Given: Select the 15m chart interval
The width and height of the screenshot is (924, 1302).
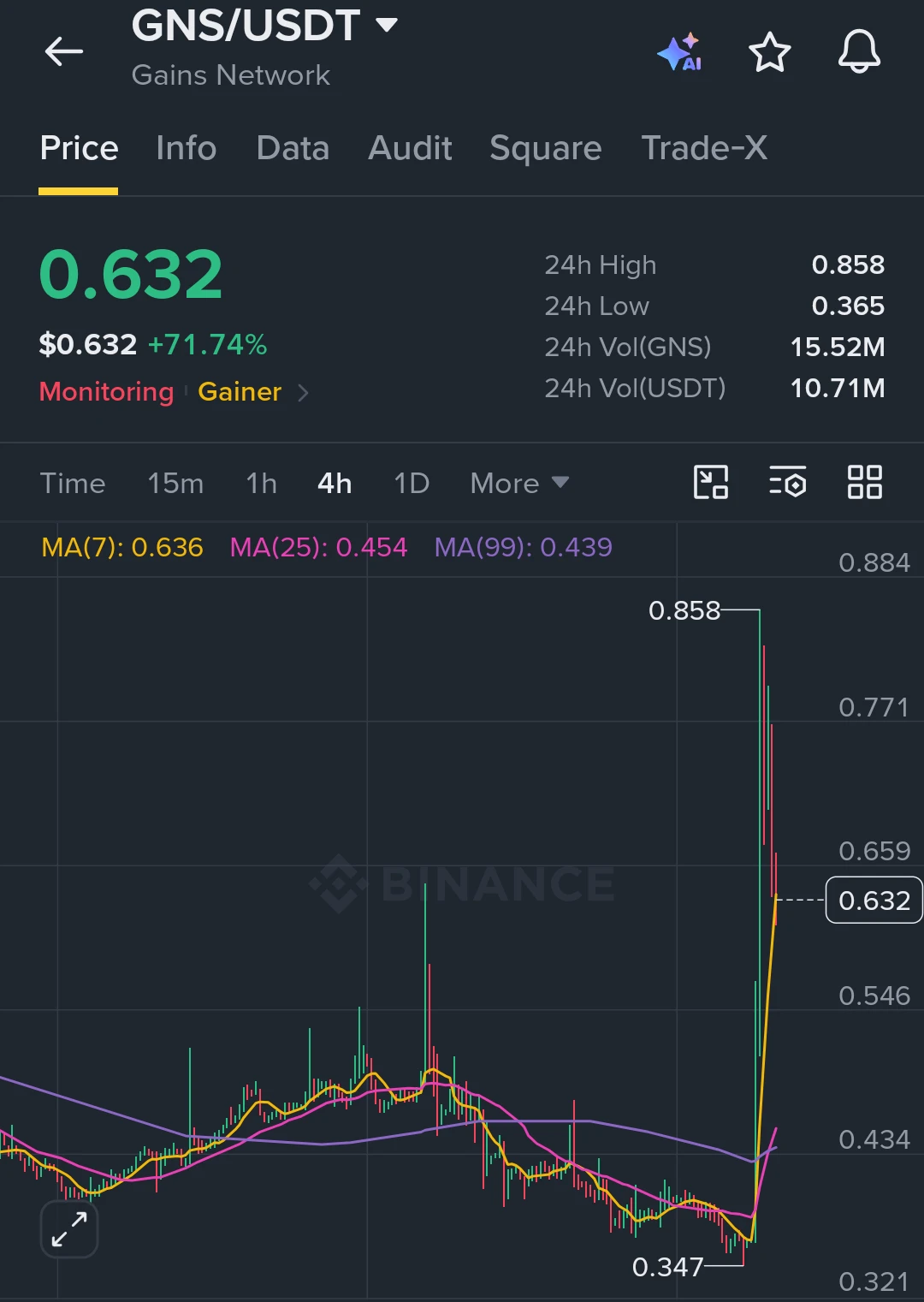Looking at the screenshot, I should pyautogui.click(x=175, y=484).
